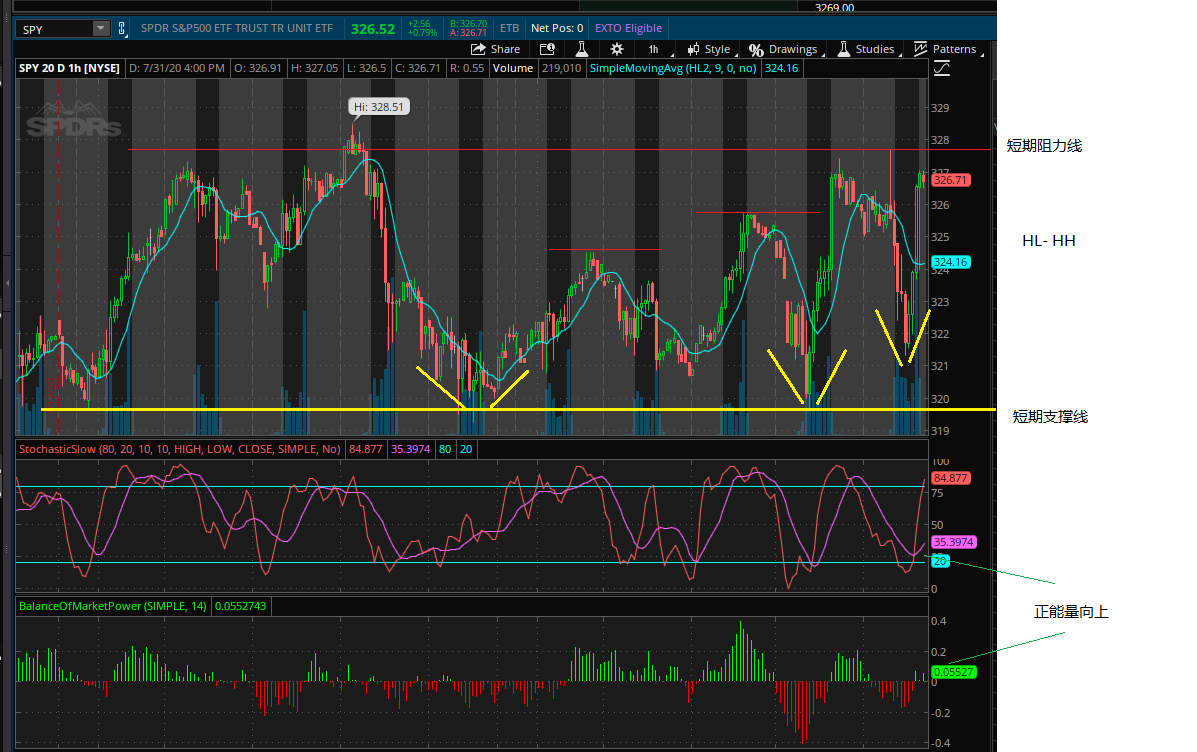This screenshot has height=752, width=1197.
Task: Click the SPY 20 D 1h [NYSE] chart title
Action: [69, 68]
